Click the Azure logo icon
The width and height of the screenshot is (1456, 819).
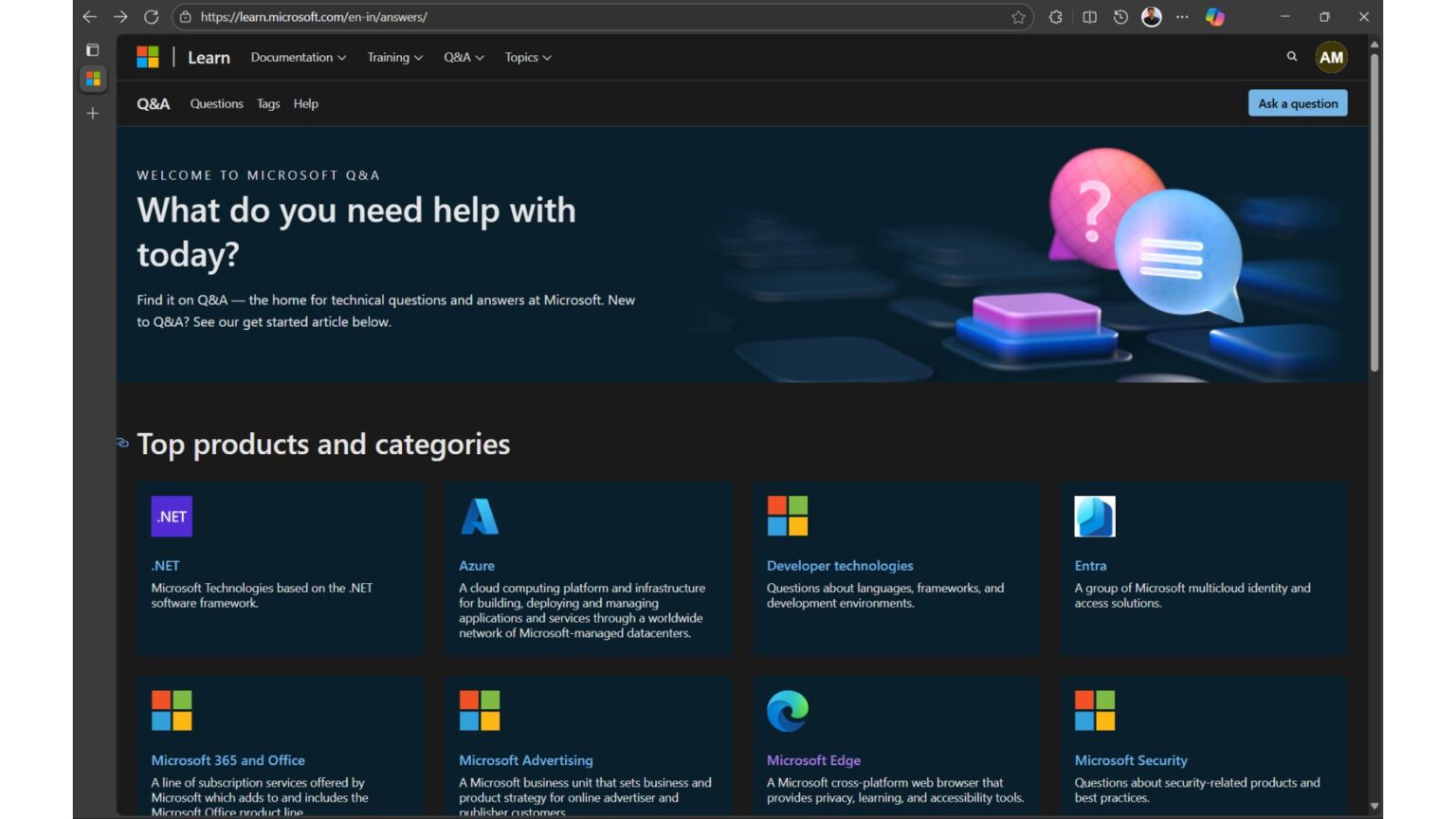pyautogui.click(x=479, y=516)
